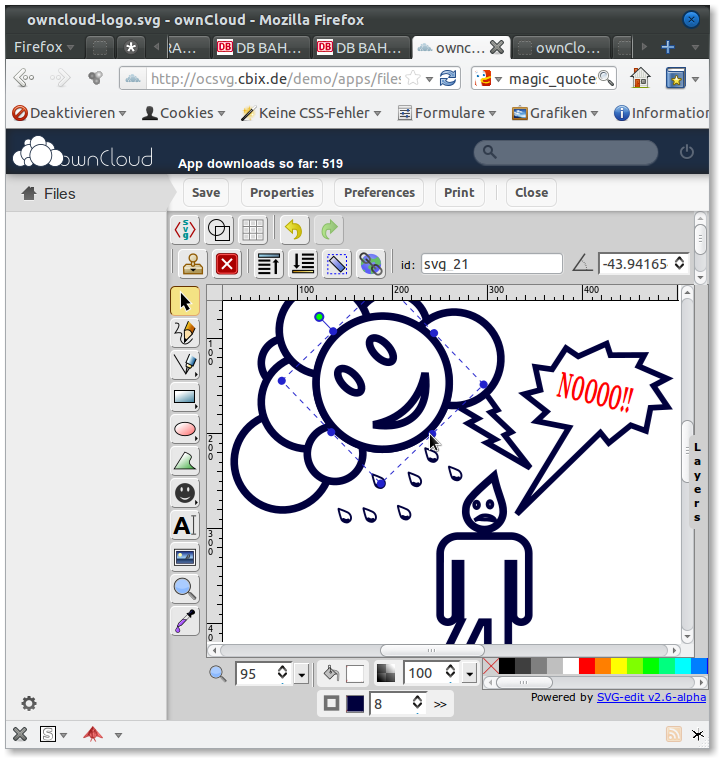Switch to first DB BAH tab
This screenshot has height=758, width=719.
click(260, 47)
